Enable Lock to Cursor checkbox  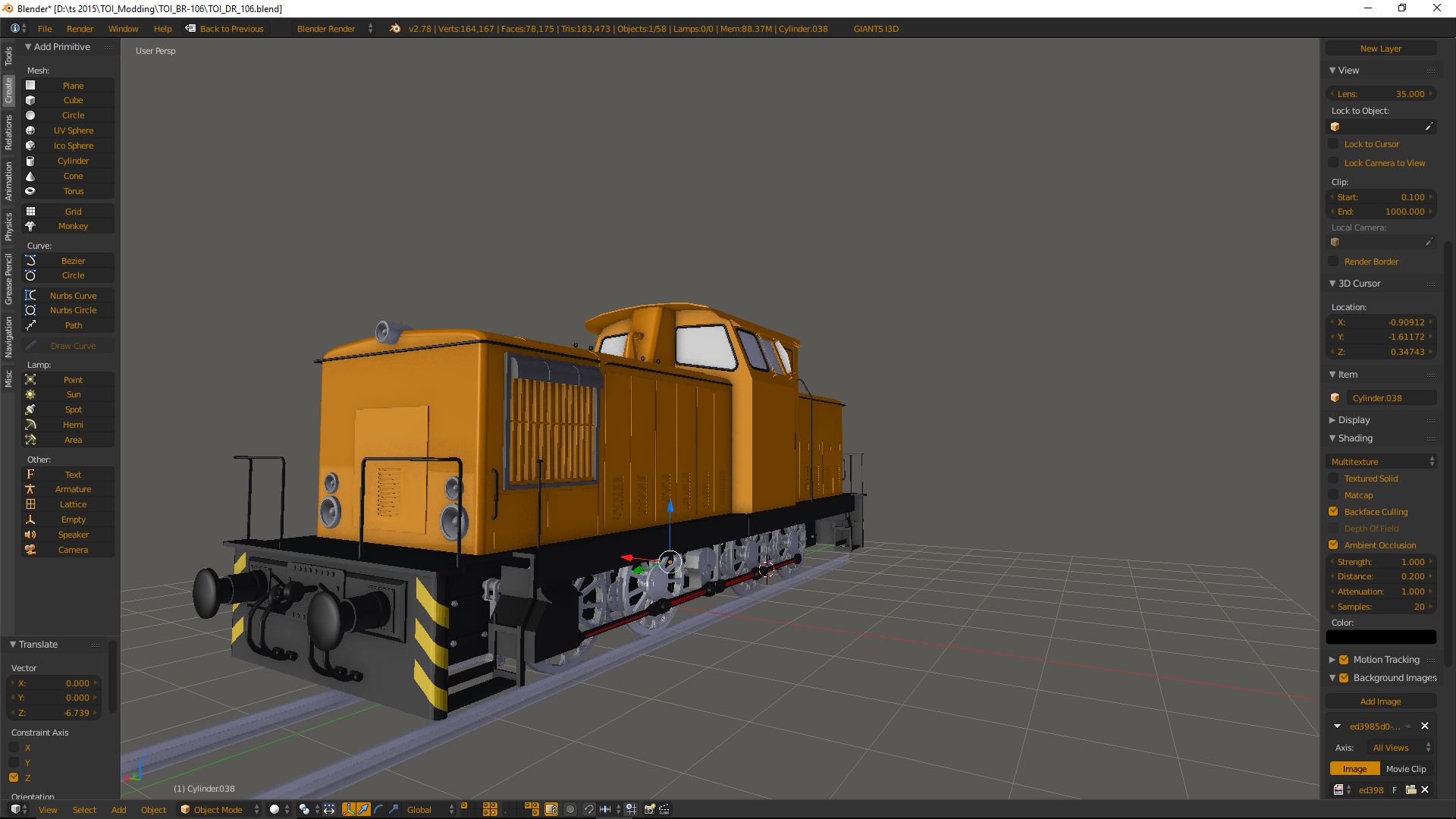point(1333,144)
